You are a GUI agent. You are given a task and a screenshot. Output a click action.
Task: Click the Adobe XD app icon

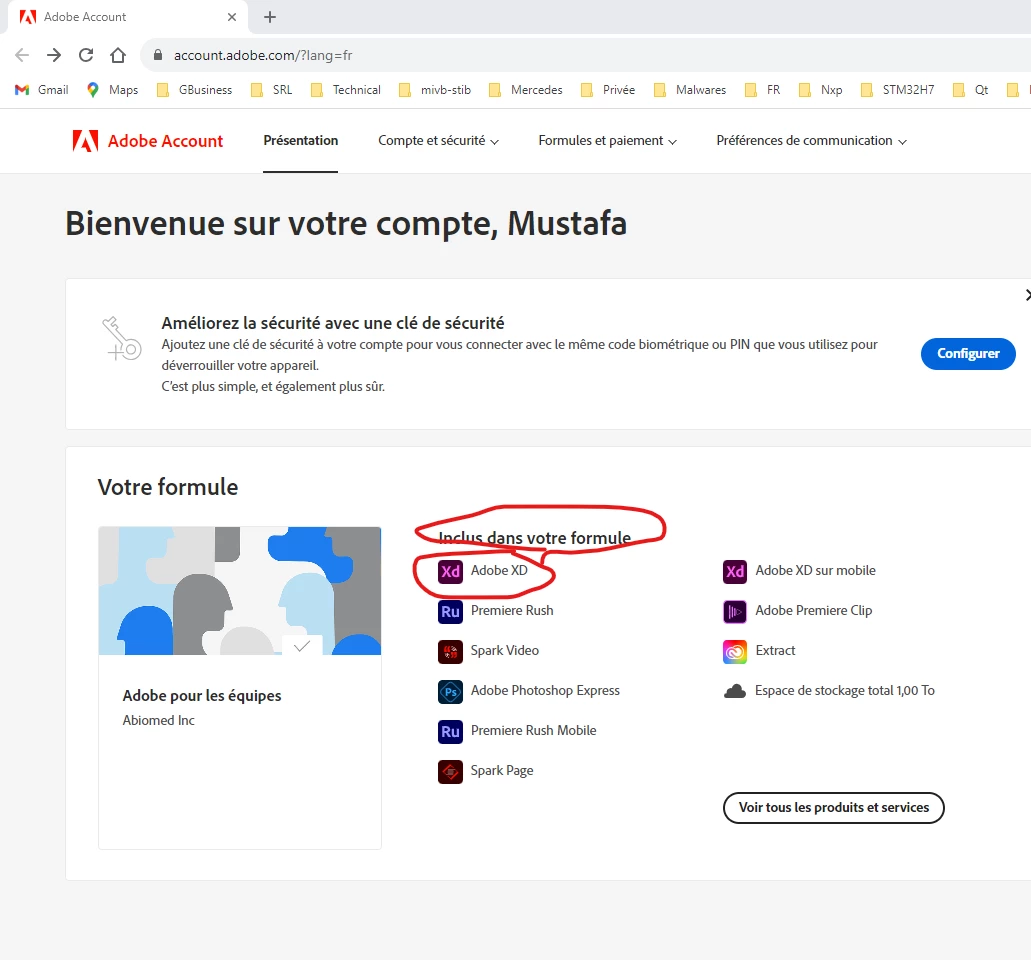pyautogui.click(x=450, y=571)
